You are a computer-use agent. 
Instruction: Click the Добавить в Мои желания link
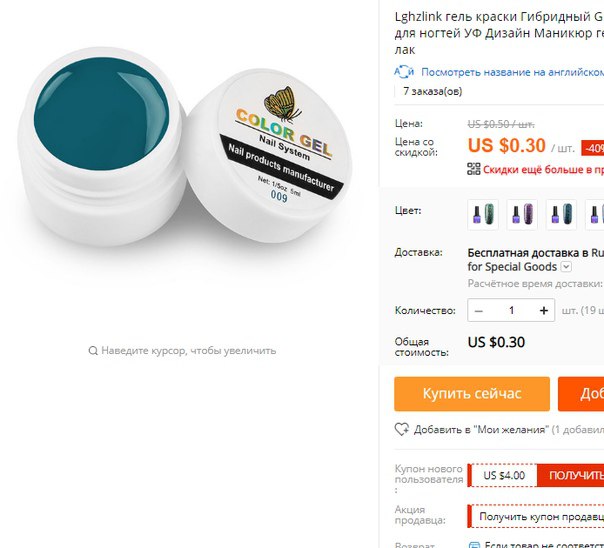point(480,429)
